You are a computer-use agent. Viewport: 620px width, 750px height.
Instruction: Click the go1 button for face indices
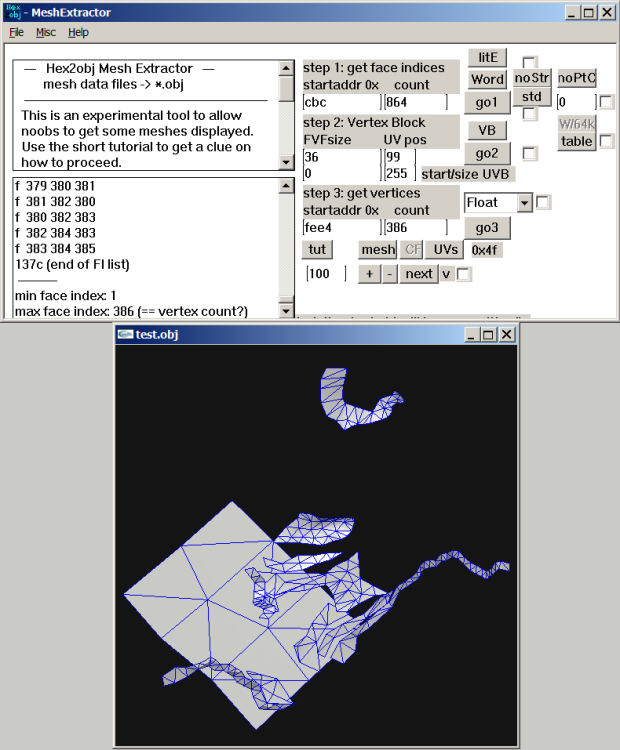click(487, 102)
